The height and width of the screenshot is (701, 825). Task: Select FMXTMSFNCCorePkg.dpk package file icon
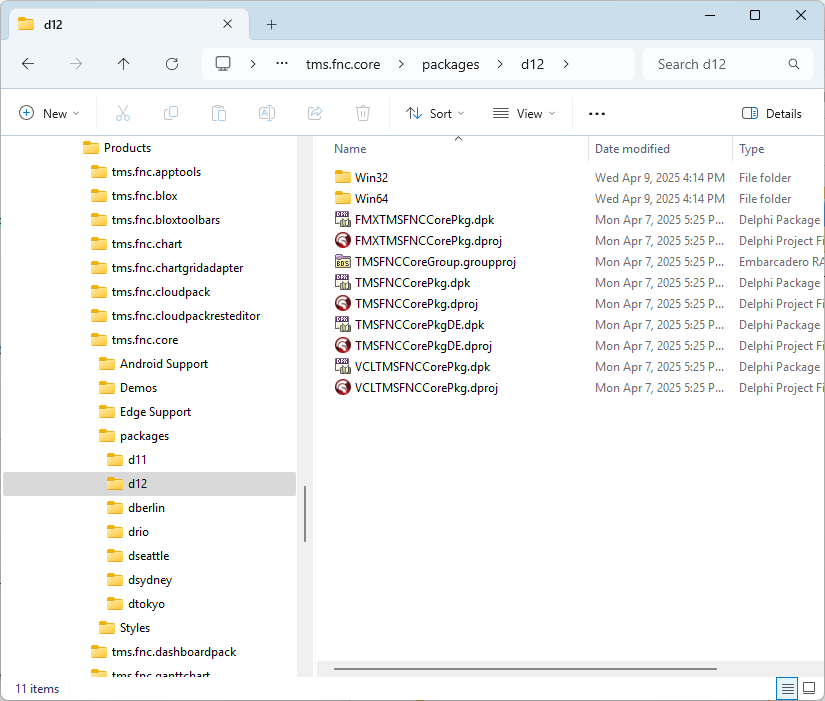[x=343, y=219]
